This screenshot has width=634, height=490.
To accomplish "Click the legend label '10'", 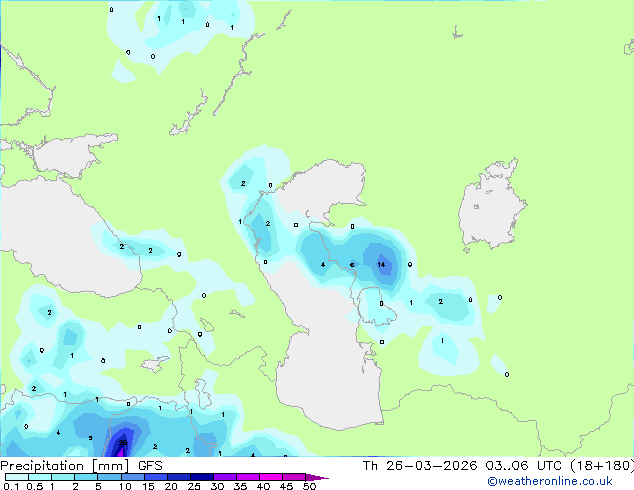I will click(125, 486).
